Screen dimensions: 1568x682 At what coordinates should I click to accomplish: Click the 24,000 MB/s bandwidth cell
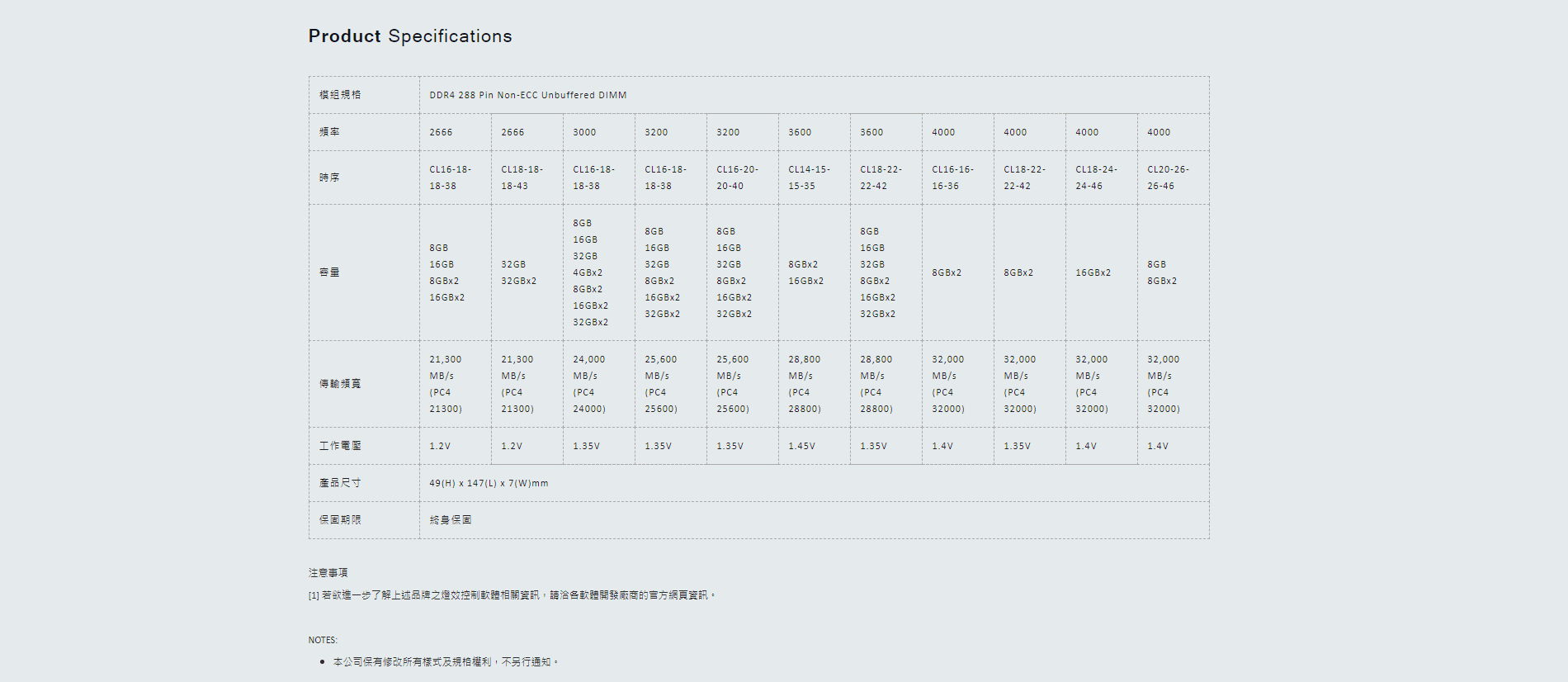point(589,384)
